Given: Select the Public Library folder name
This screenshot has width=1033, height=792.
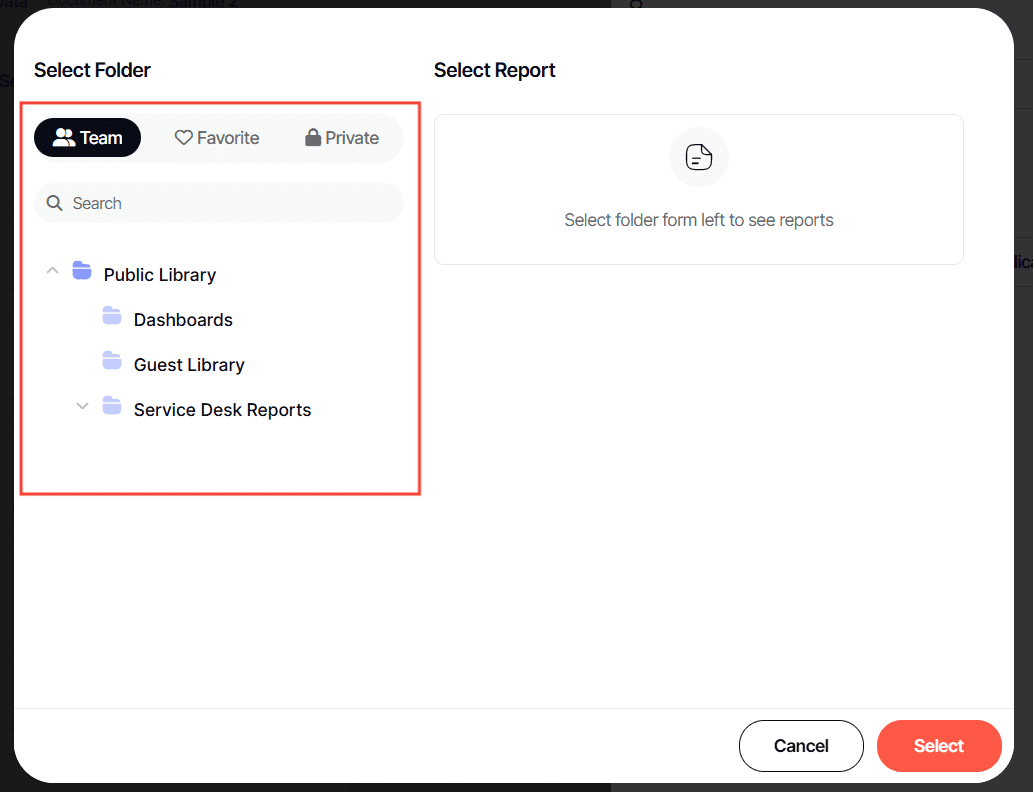Looking at the screenshot, I should coord(160,275).
